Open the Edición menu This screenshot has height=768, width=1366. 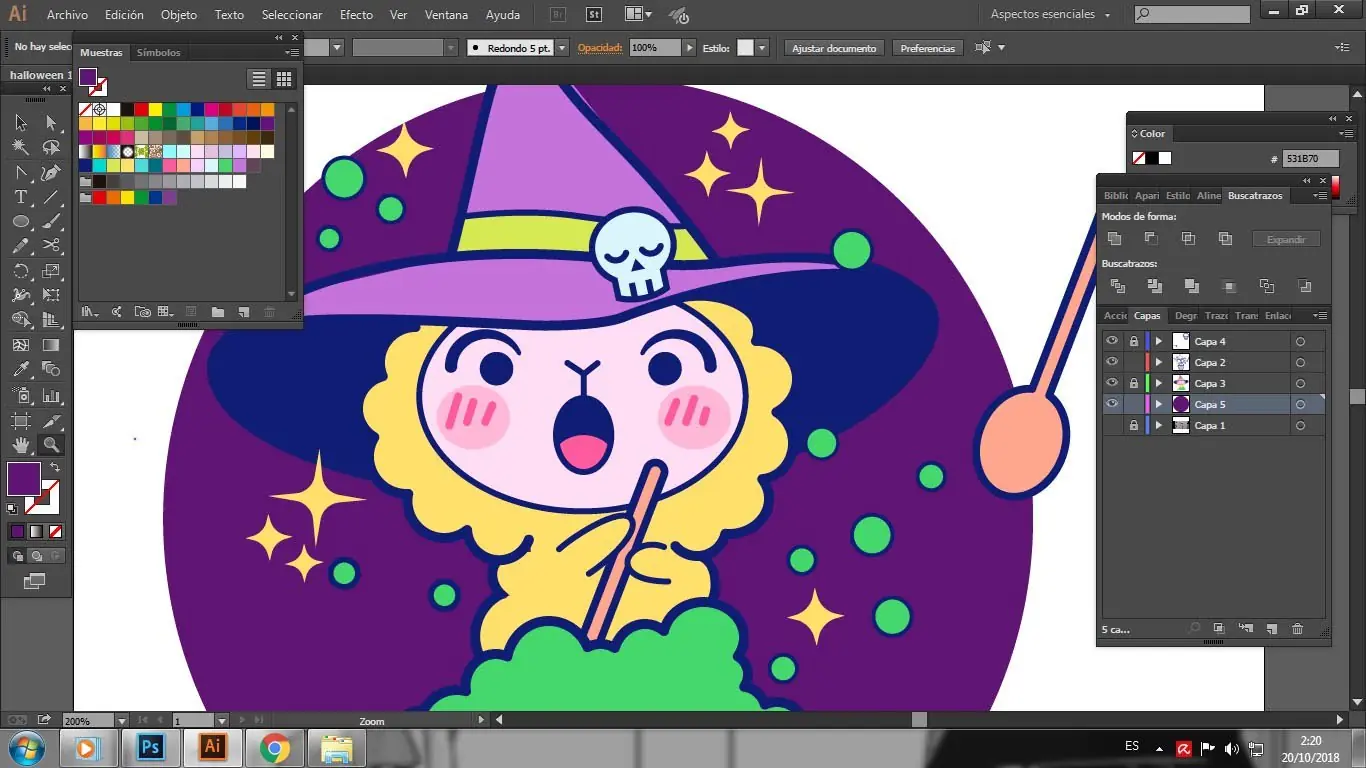pyautogui.click(x=124, y=15)
